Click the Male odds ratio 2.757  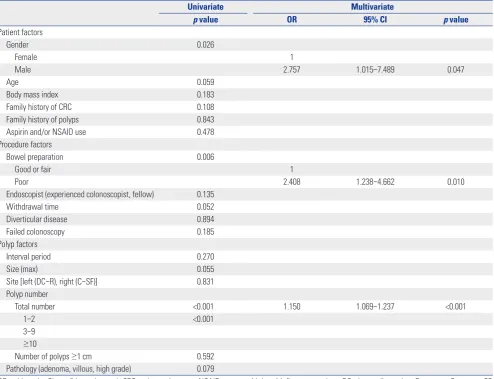pos(292,70)
